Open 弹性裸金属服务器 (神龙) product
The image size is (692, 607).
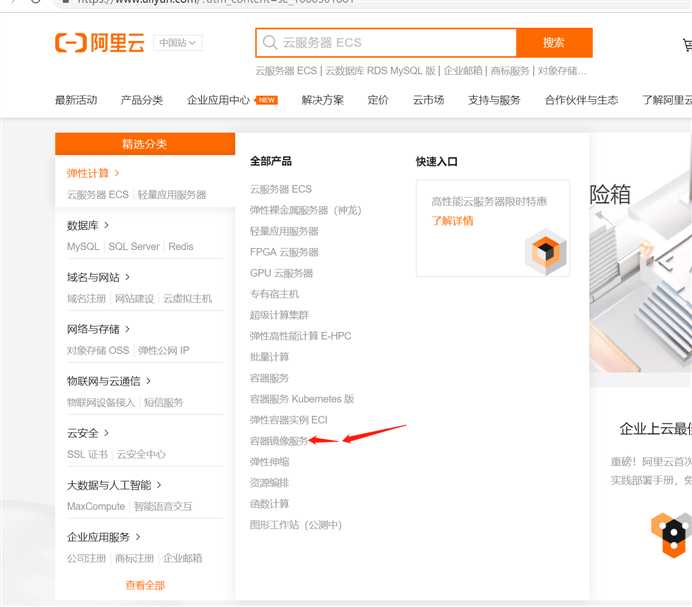click(305, 210)
